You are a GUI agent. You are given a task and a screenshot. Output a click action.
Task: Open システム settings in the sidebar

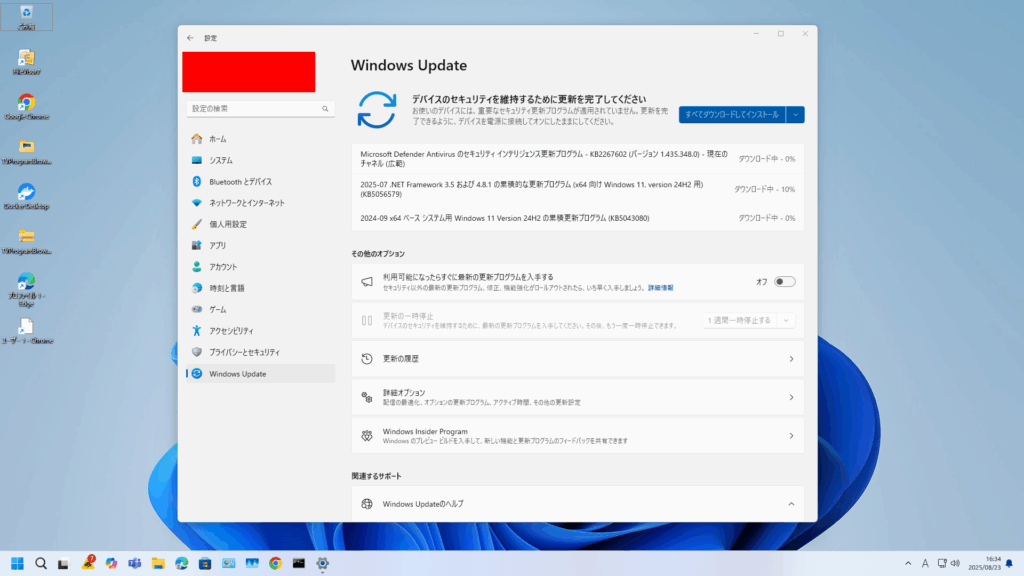pos(261,160)
